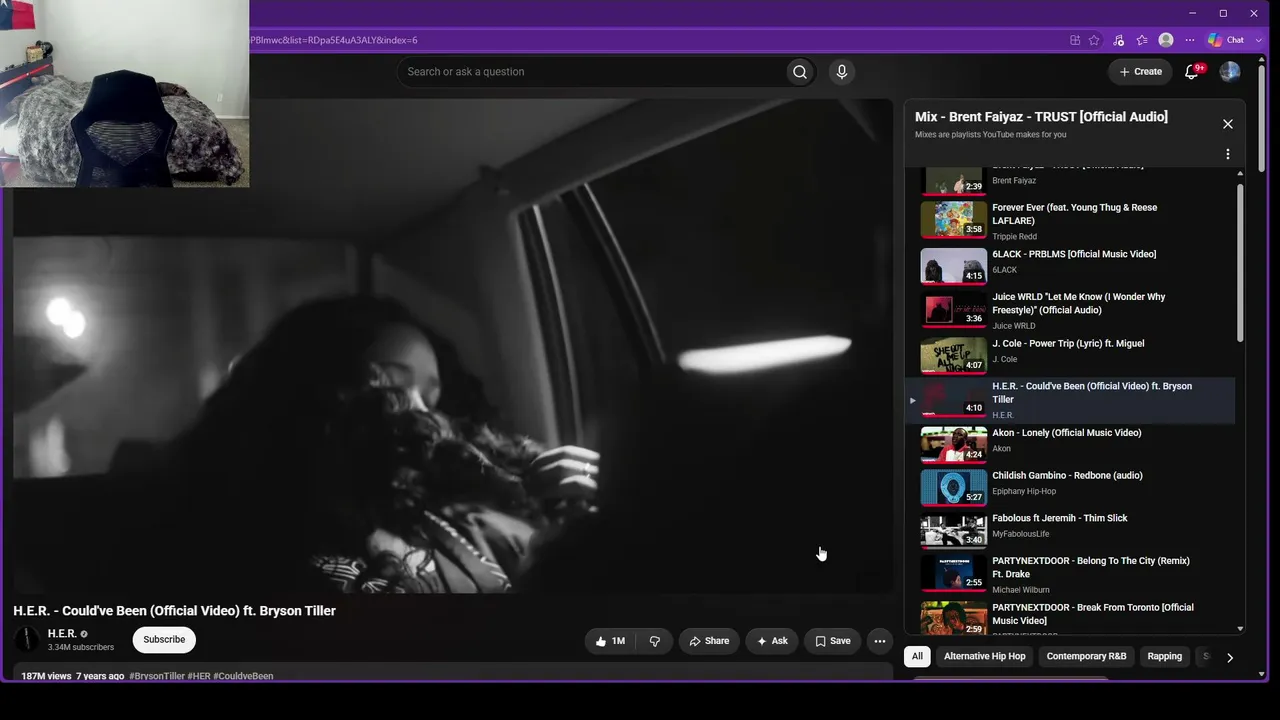Play 6LACK PRBLMS thumbnail
The width and height of the screenshot is (1280, 720).
[x=953, y=266]
